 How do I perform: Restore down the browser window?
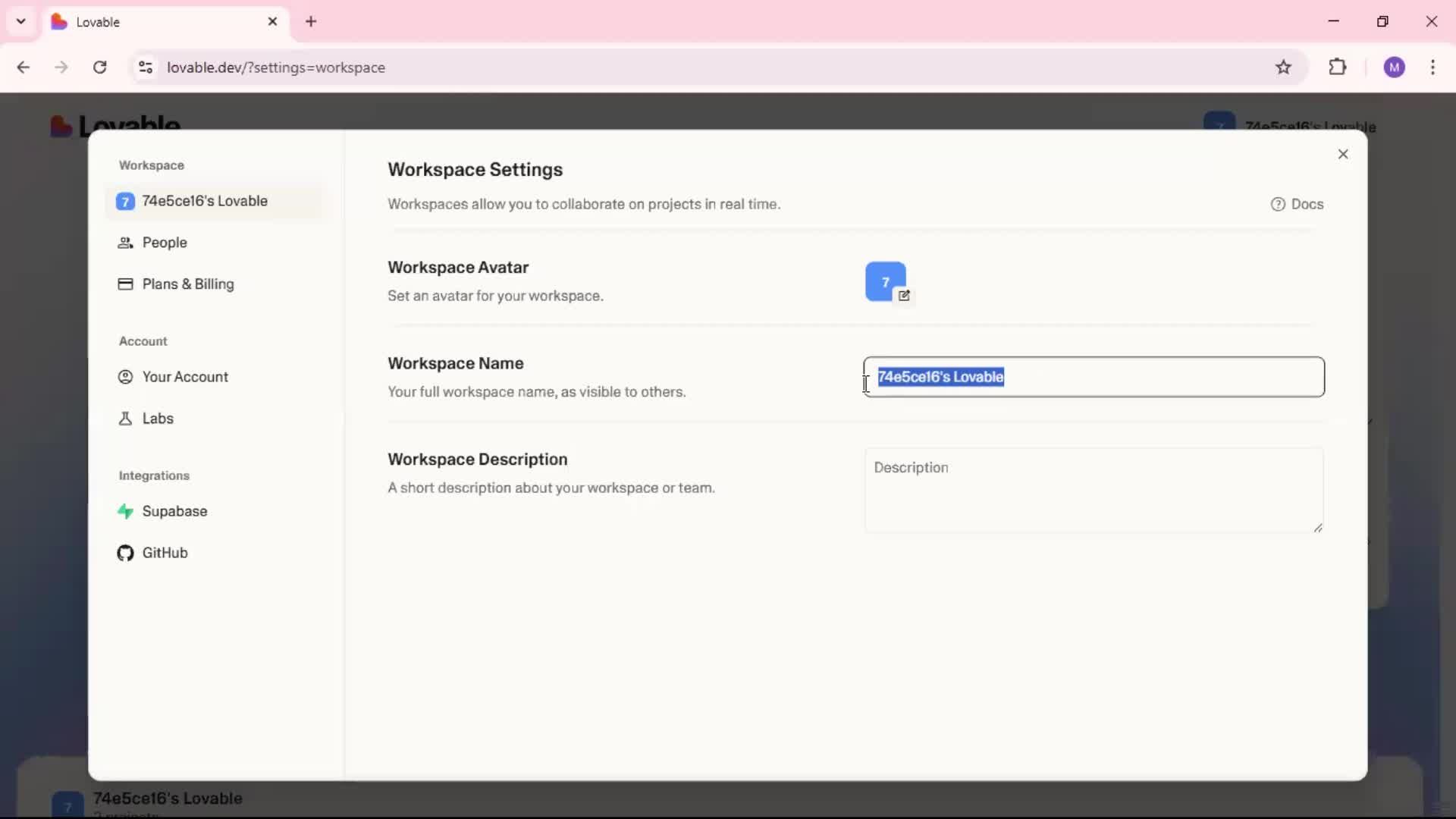click(x=1382, y=21)
